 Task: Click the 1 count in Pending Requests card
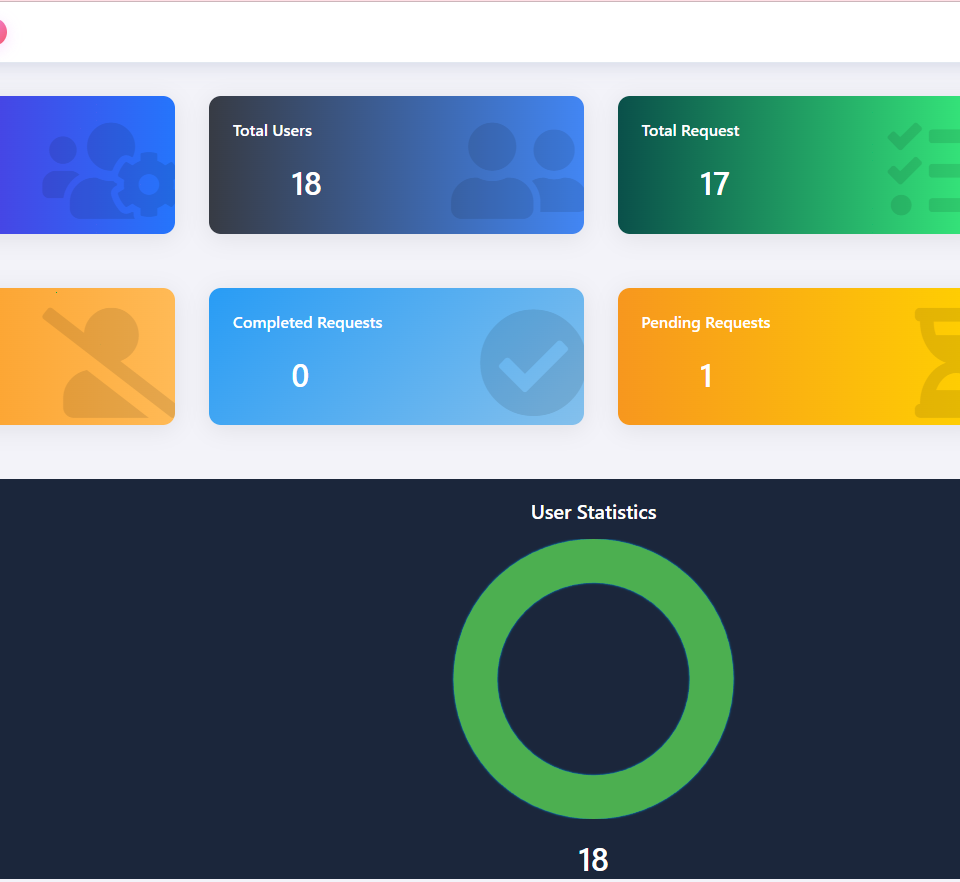tap(706, 376)
